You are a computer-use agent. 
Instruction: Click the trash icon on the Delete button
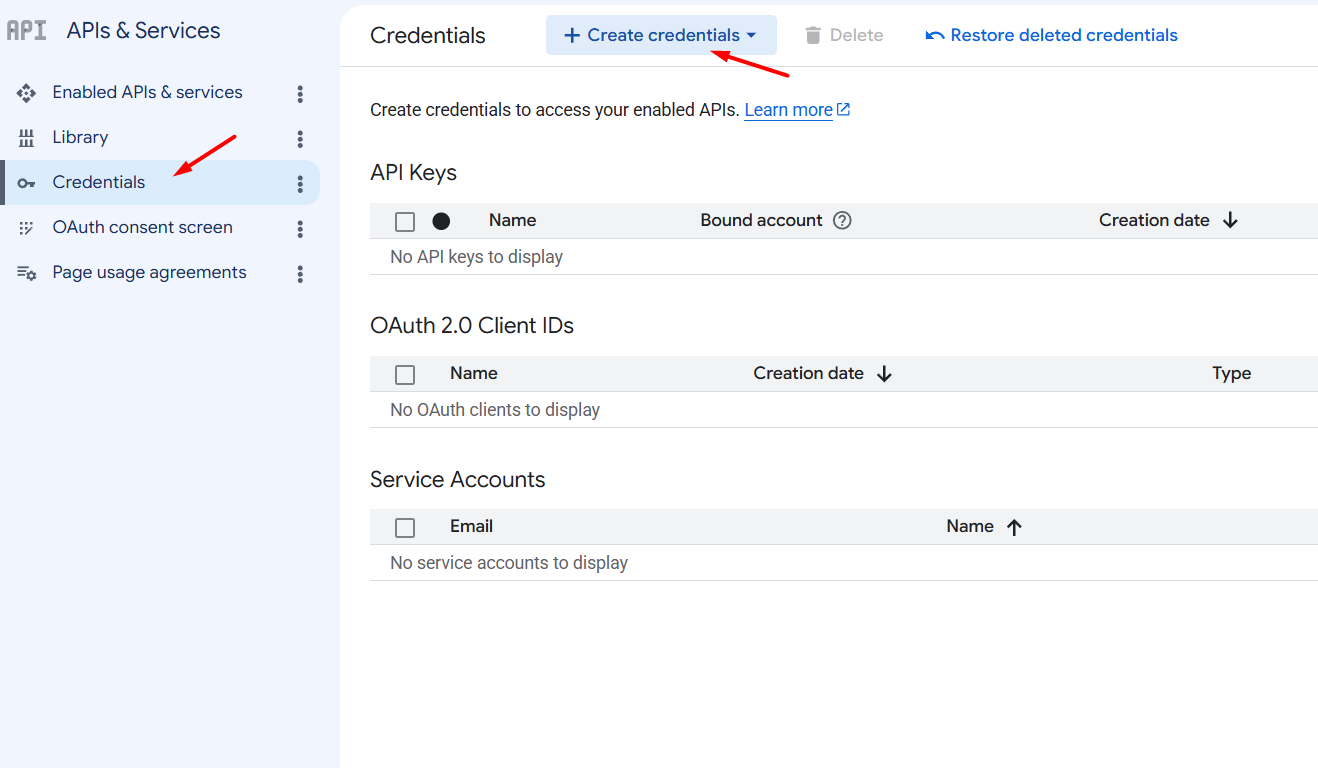813,35
